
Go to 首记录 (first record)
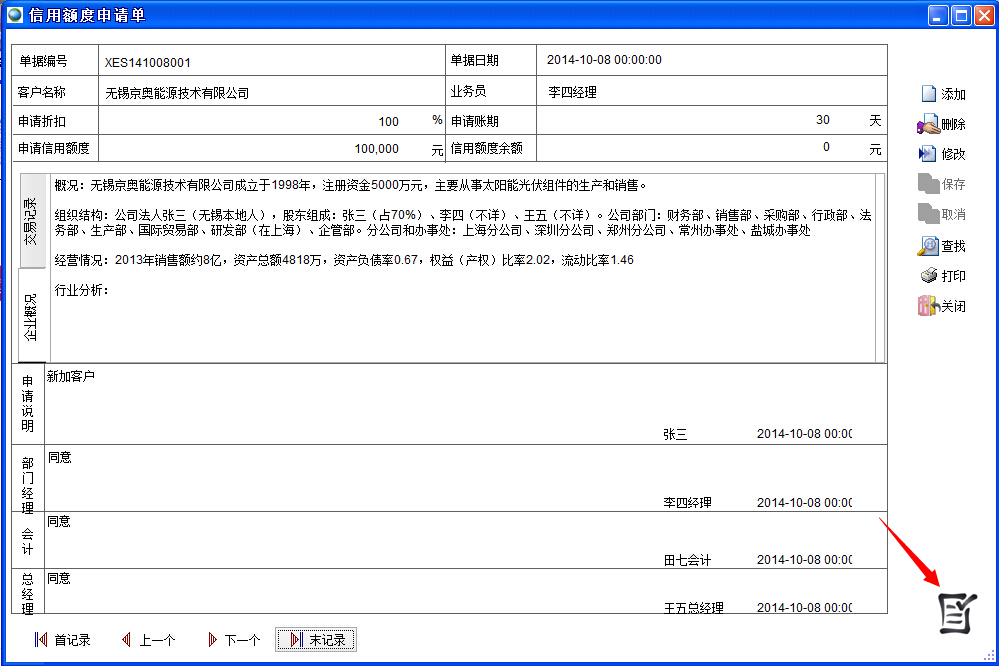62,640
